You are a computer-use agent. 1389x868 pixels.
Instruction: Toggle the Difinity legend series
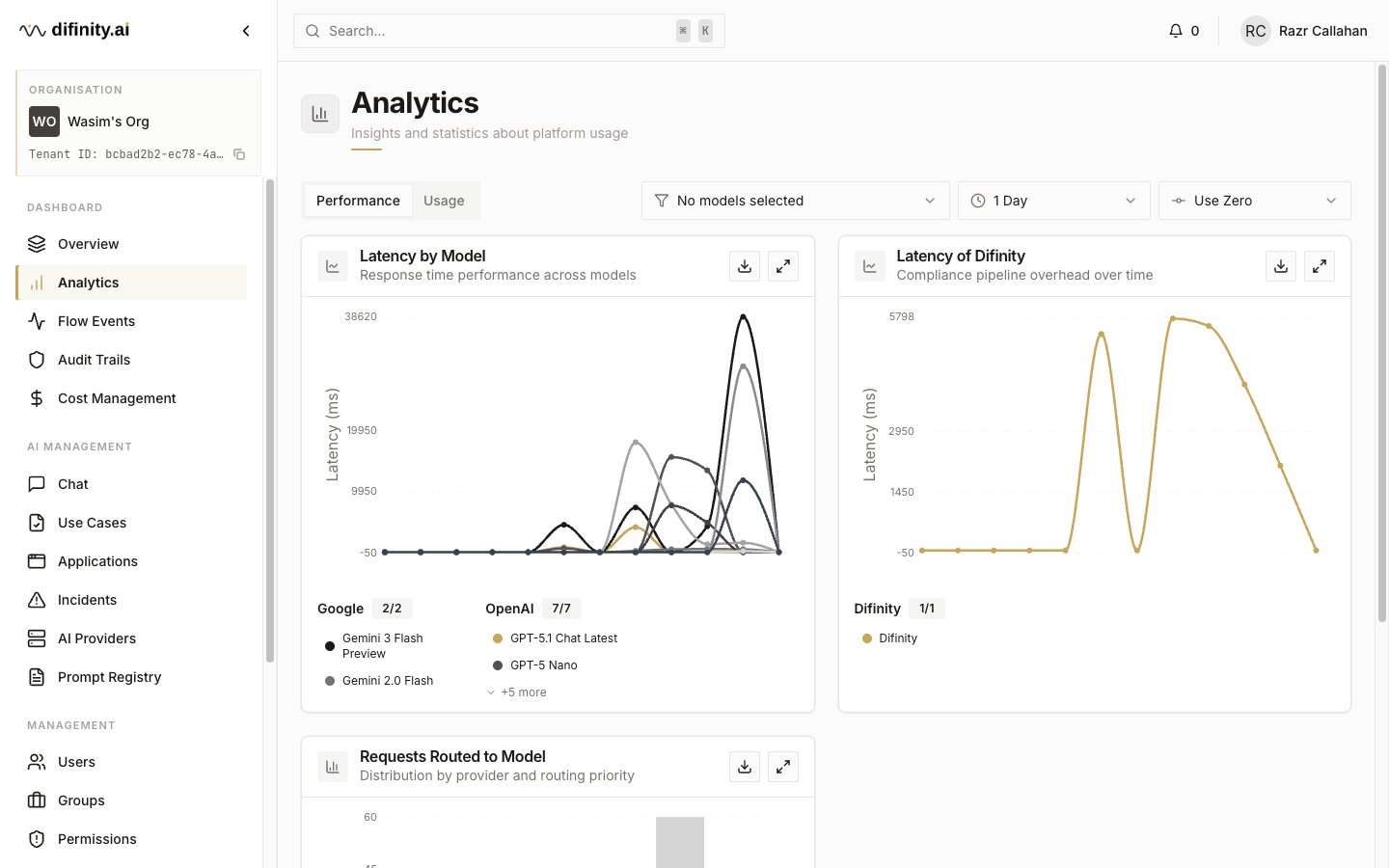(889, 638)
